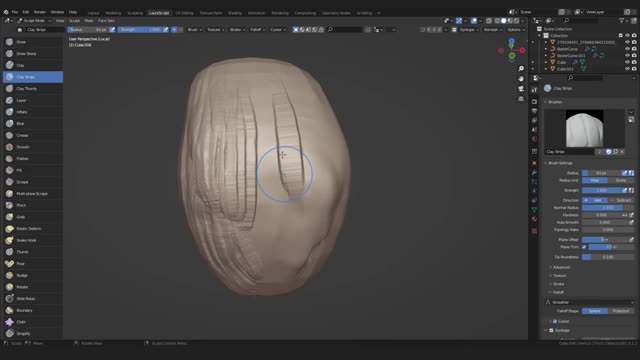The image size is (640, 360).
Task: Set brush Direction to Add
Action: tap(595, 200)
